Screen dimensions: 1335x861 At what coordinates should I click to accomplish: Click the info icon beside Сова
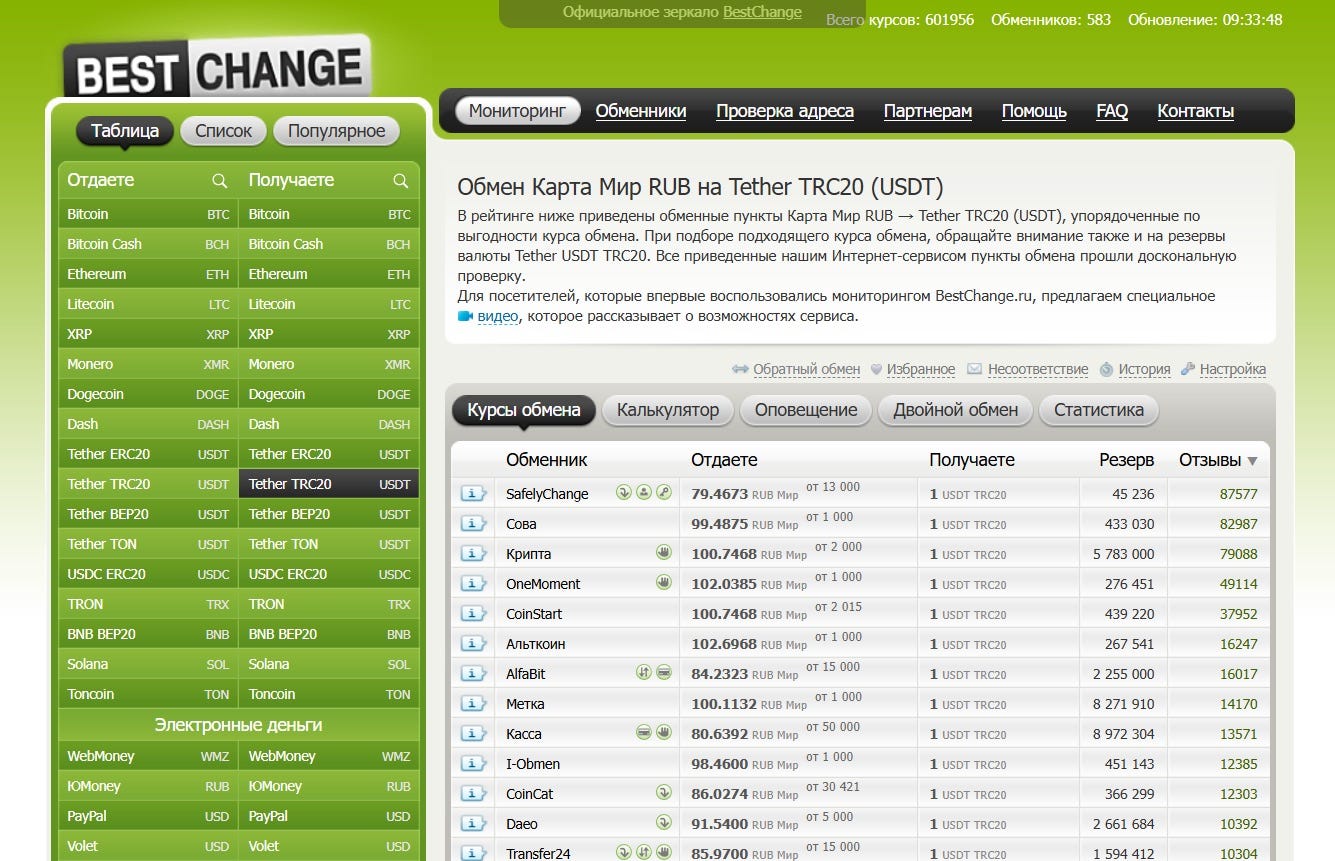[x=473, y=524]
